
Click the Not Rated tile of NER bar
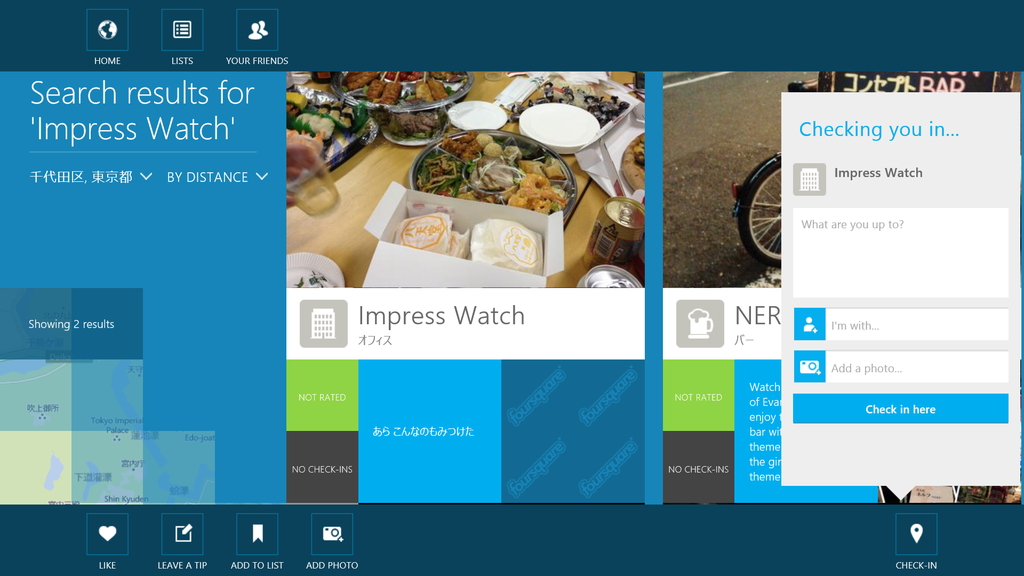pos(698,395)
